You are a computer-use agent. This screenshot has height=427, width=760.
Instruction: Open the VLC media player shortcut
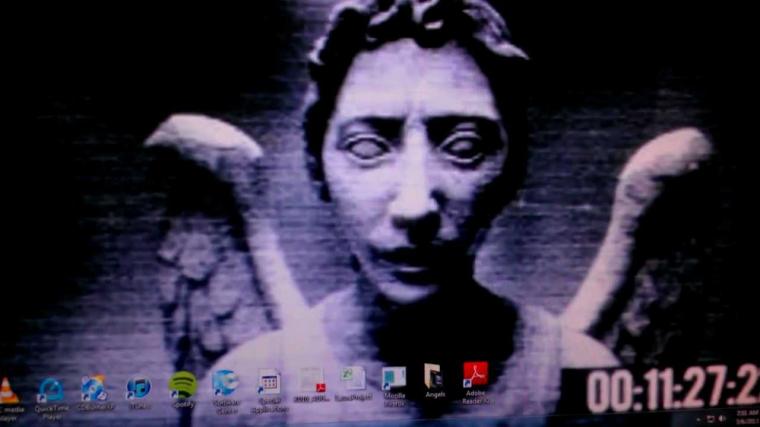point(8,389)
